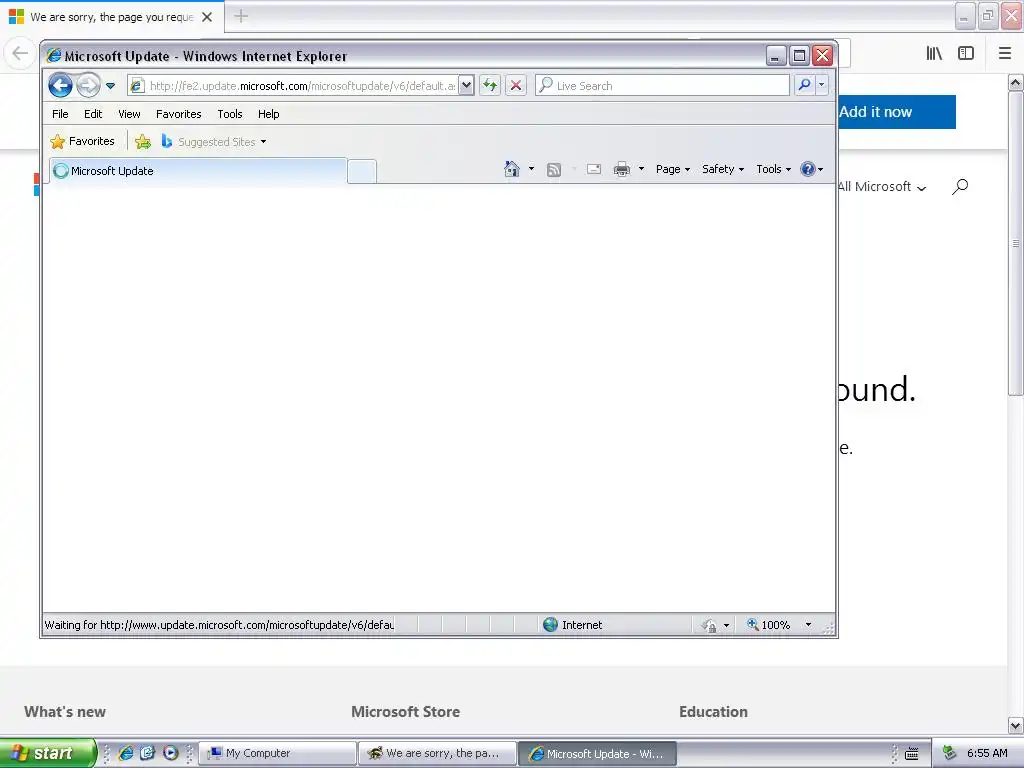Open recent pages dropdown beside IE navigation arrows
Image resolution: width=1024 pixels, height=768 pixels.
click(110, 86)
